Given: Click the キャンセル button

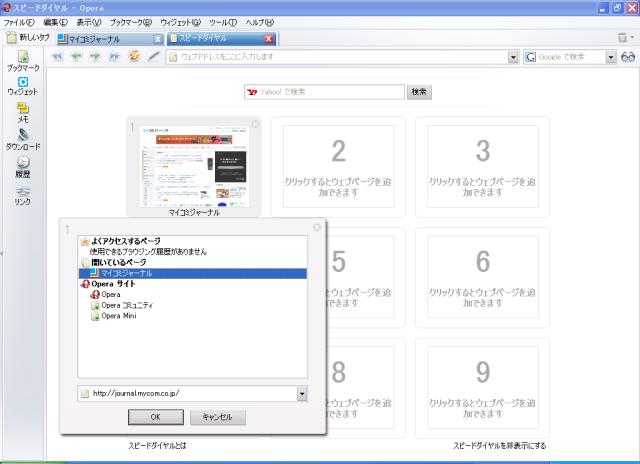Looking at the screenshot, I should (218, 417).
